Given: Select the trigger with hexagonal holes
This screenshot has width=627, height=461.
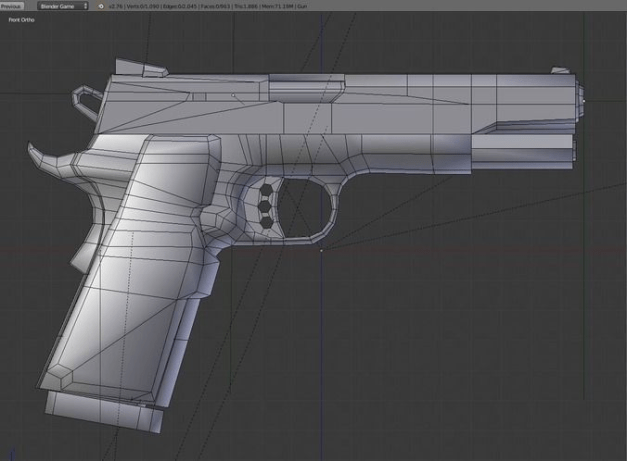Looking at the screenshot, I should coord(265,208).
